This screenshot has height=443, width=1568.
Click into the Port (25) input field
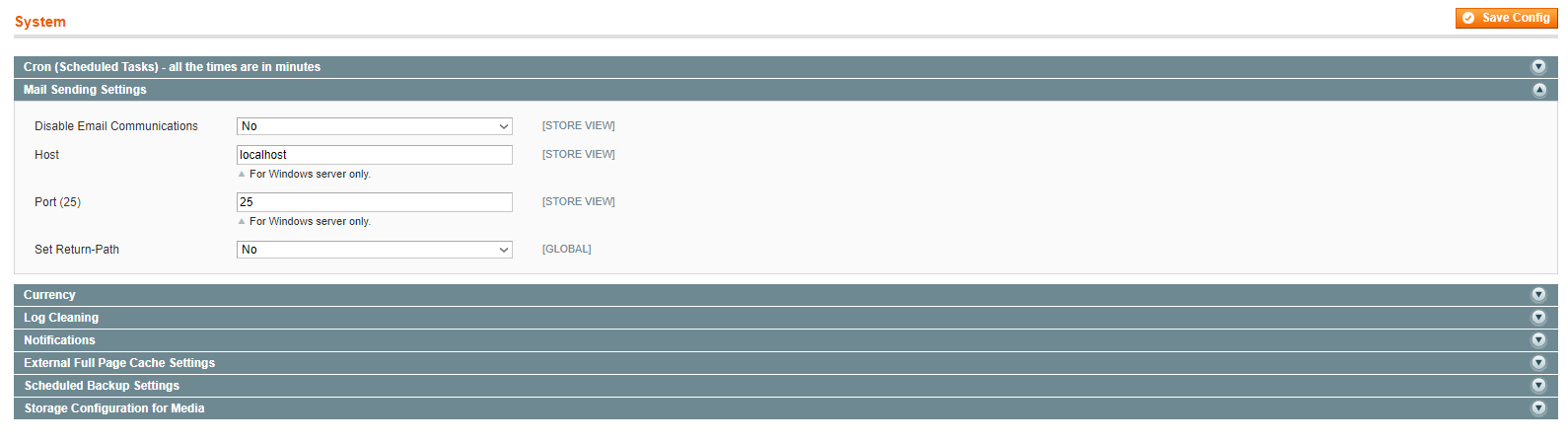tap(375, 202)
